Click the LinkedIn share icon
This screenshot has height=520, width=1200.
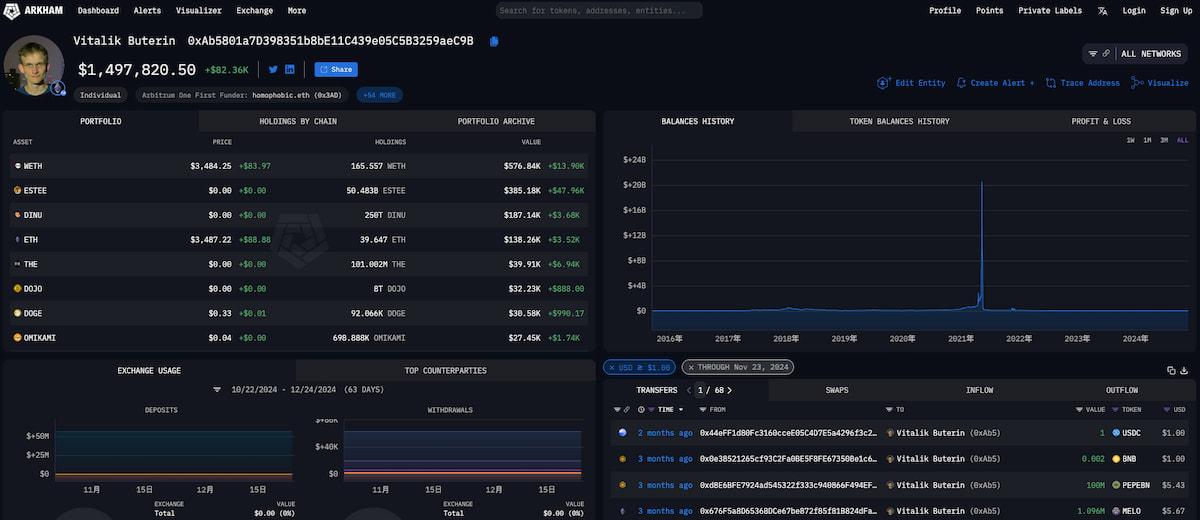pos(290,70)
